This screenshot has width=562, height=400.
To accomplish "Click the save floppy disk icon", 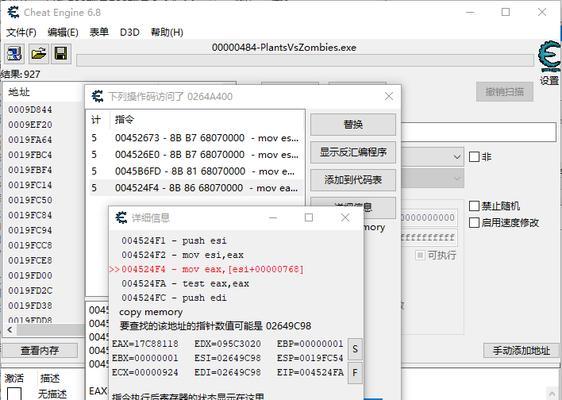I will pos(61,54).
